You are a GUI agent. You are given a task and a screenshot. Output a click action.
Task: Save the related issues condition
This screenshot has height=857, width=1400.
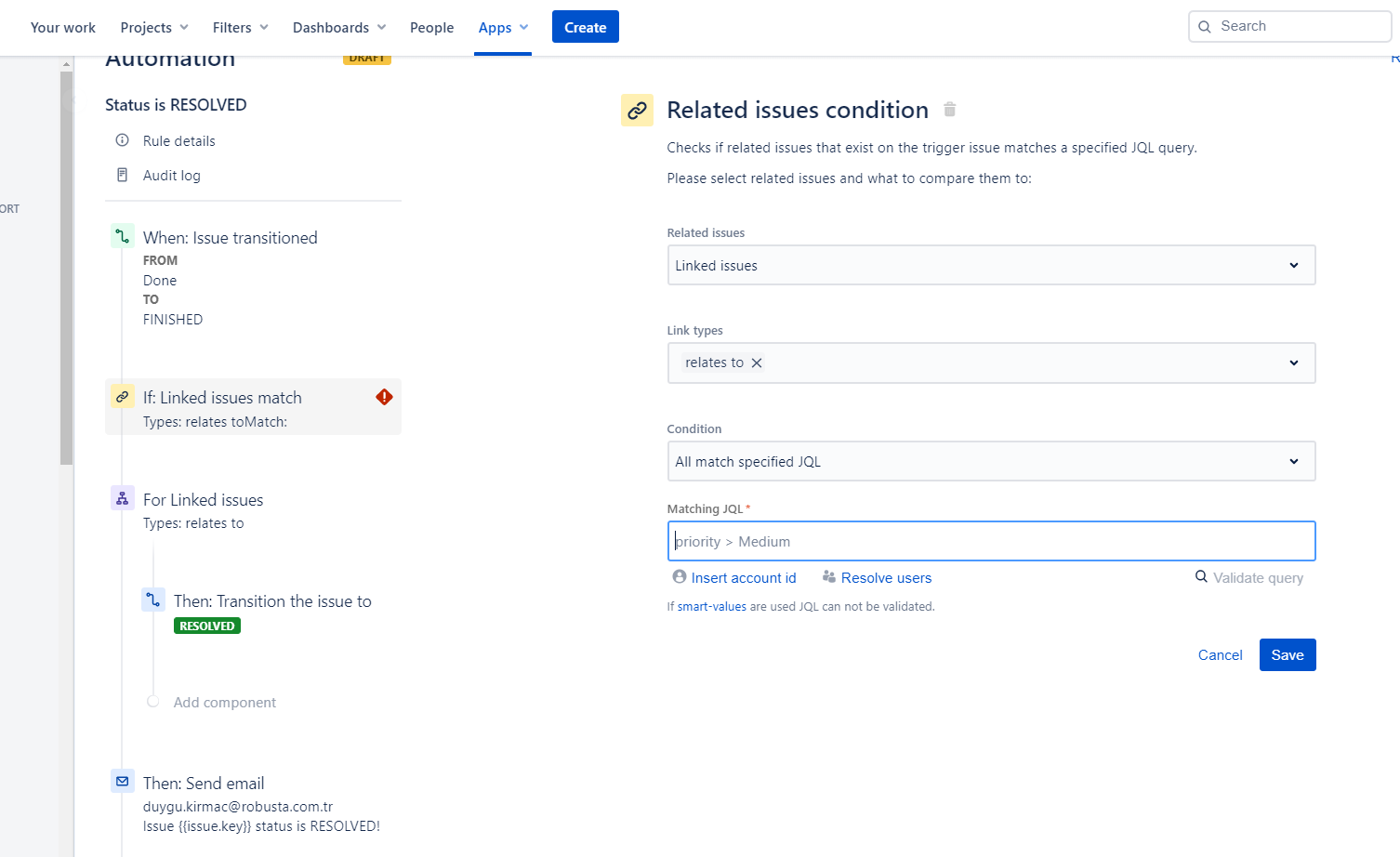[x=1287, y=655]
